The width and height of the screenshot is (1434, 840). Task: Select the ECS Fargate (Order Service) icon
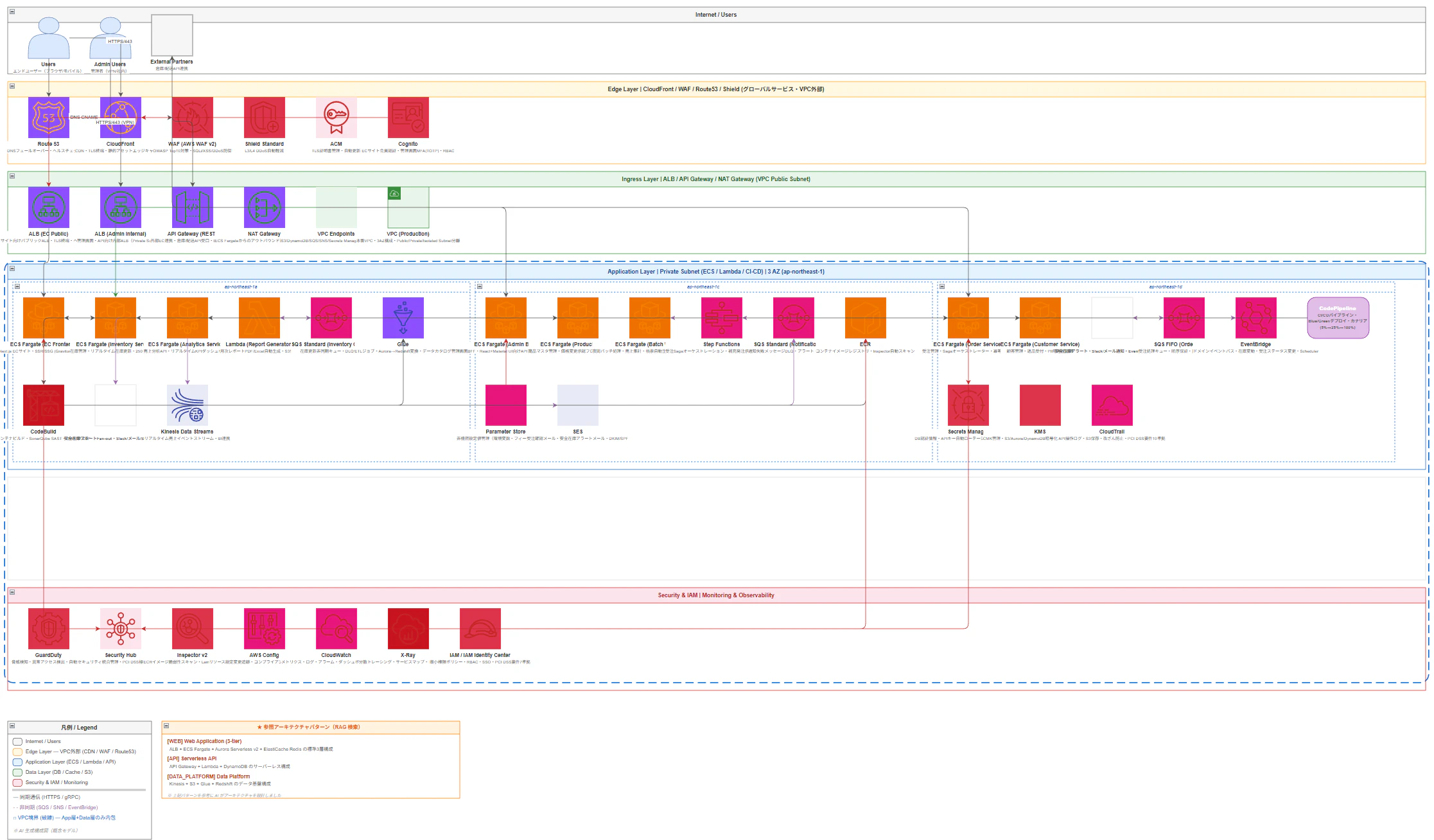[x=968, y=318]
